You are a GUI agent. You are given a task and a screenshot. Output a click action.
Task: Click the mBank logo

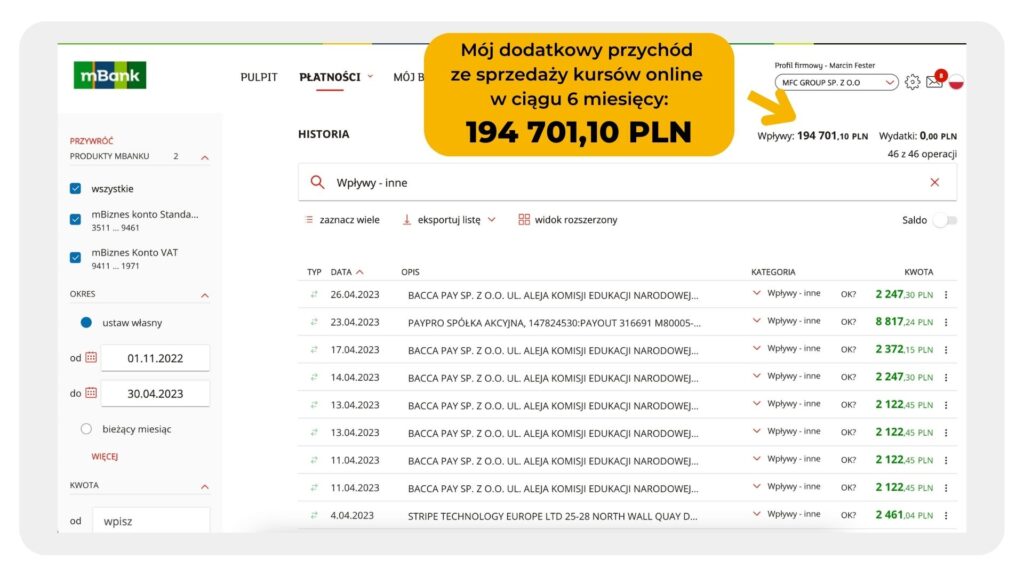(x=110, y=75)
